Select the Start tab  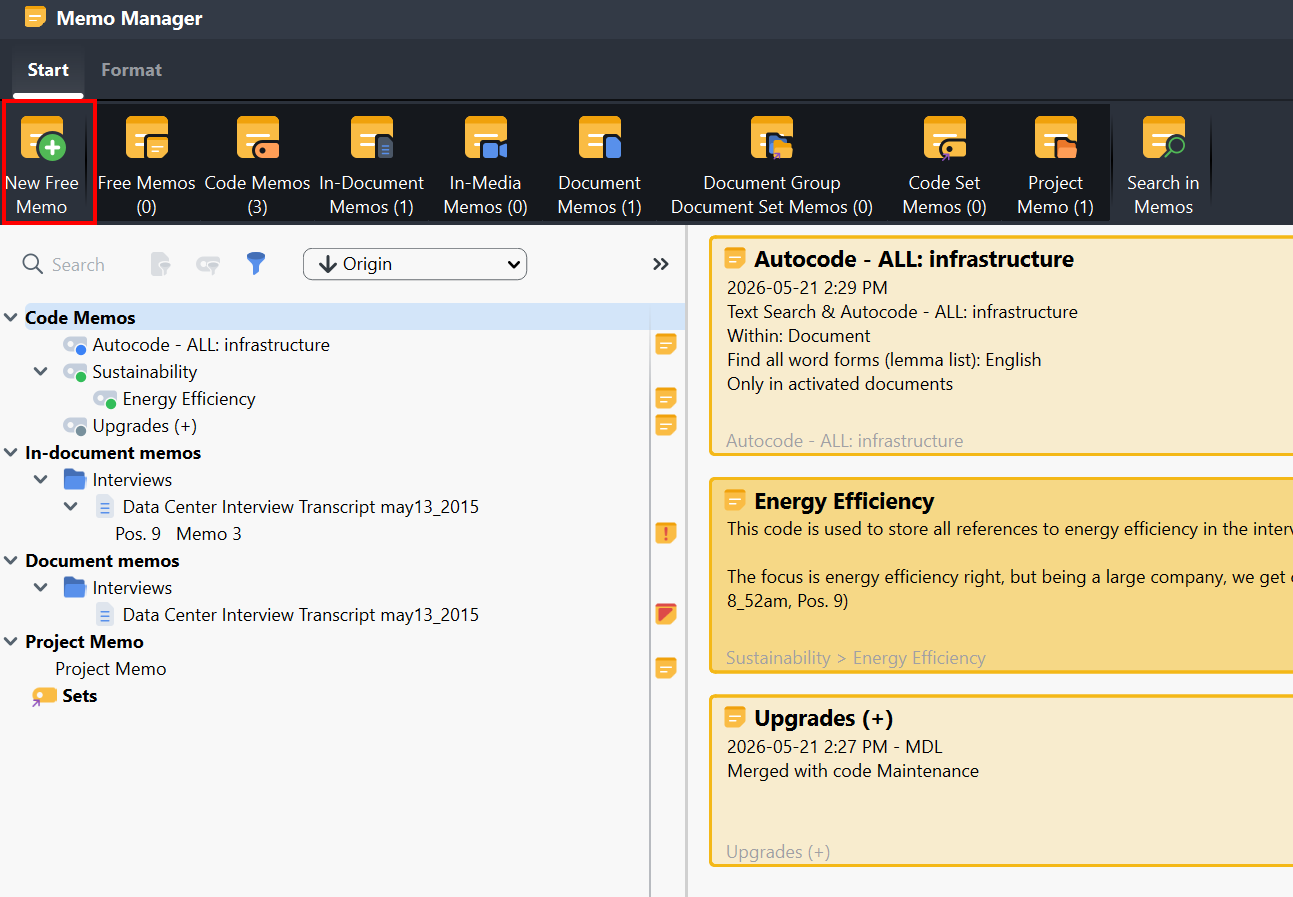(x=48, y=70)
